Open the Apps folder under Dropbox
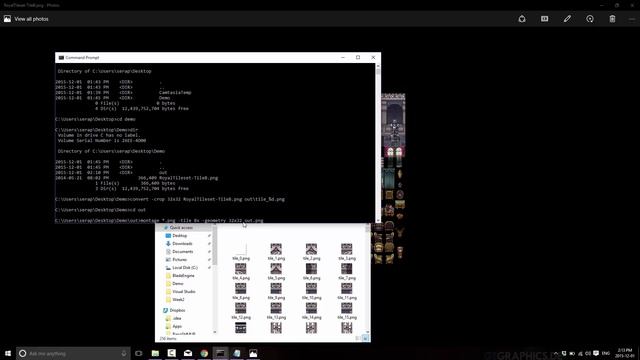 point(177,327)
